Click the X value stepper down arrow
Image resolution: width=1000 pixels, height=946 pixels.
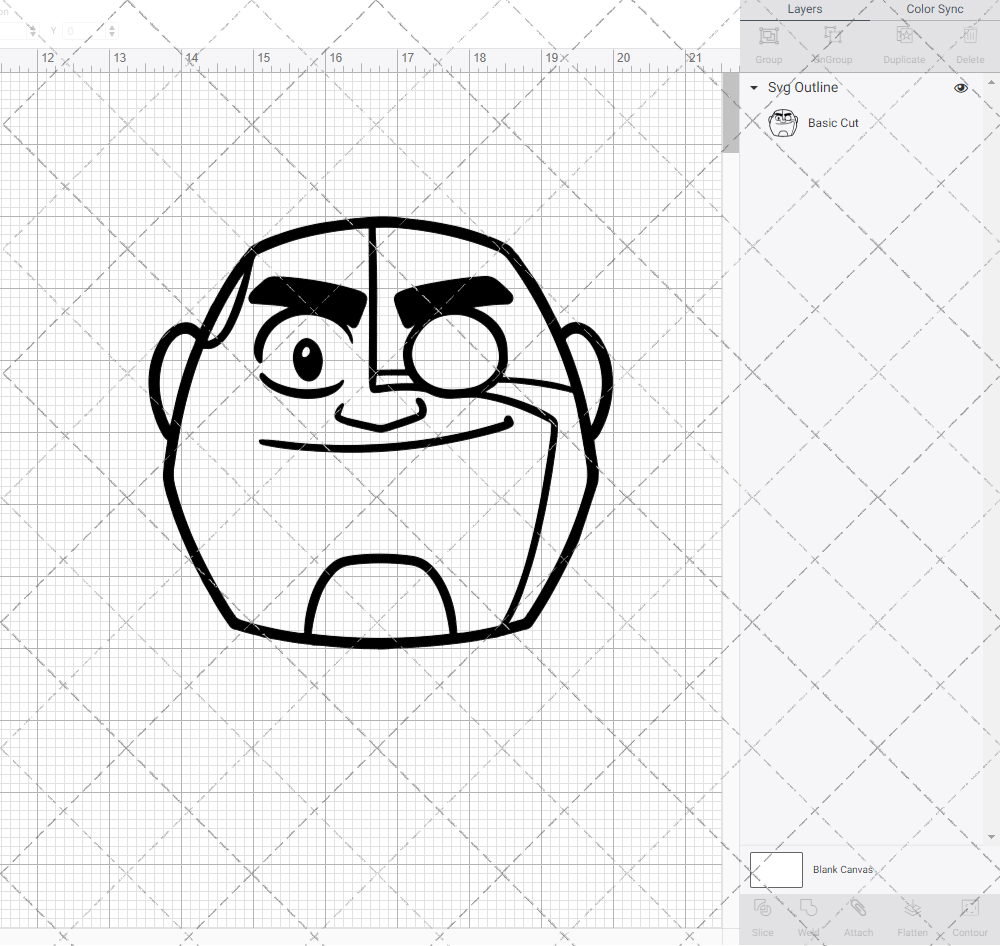(34, 35)
